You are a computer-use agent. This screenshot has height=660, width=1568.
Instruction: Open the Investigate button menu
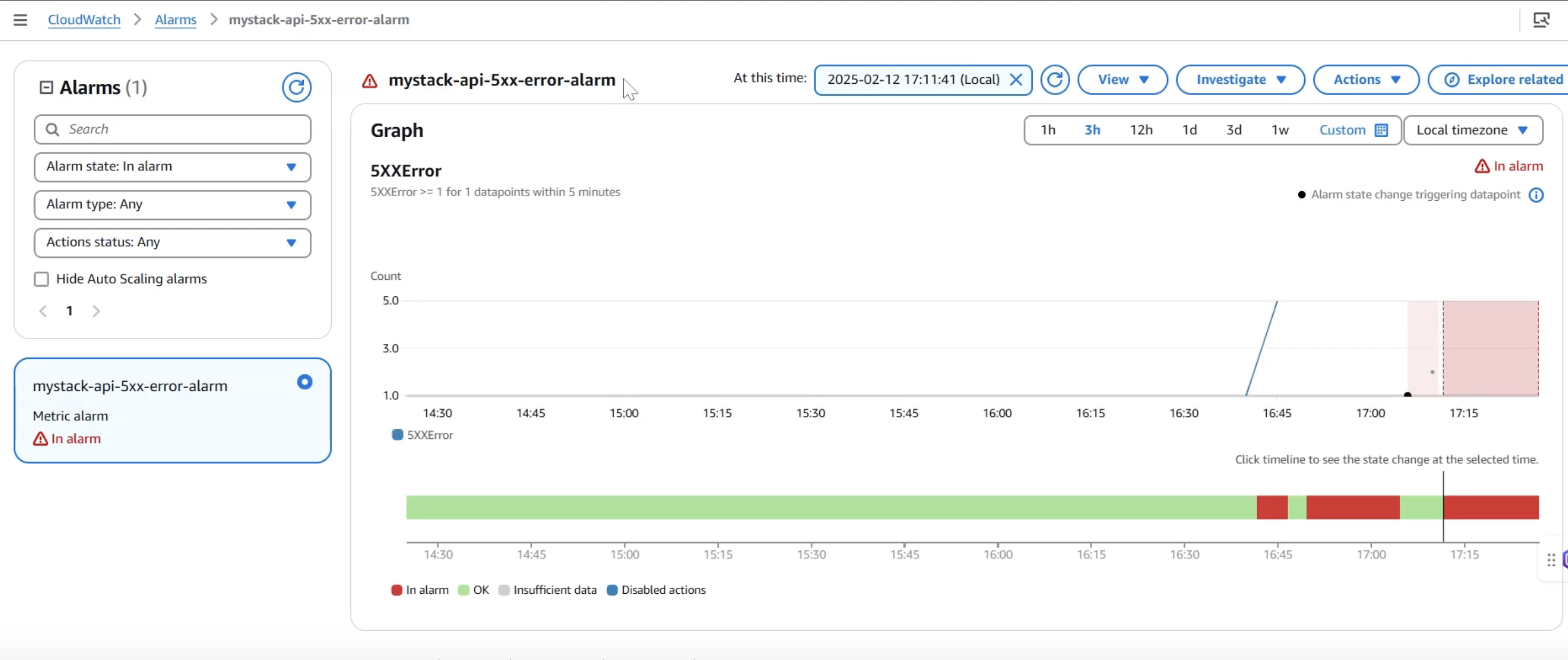pos(1240,79)
